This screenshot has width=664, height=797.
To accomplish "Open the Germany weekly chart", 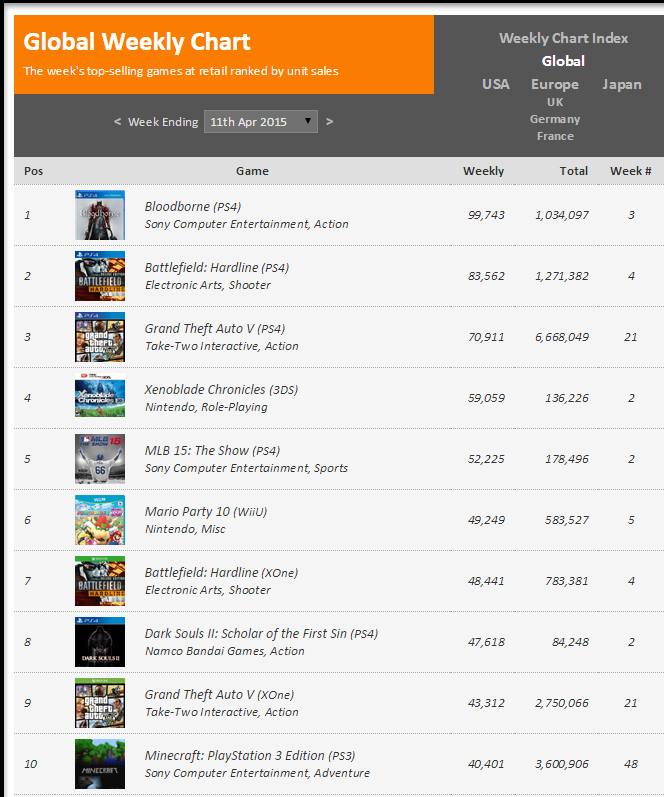I will [555, 119].
